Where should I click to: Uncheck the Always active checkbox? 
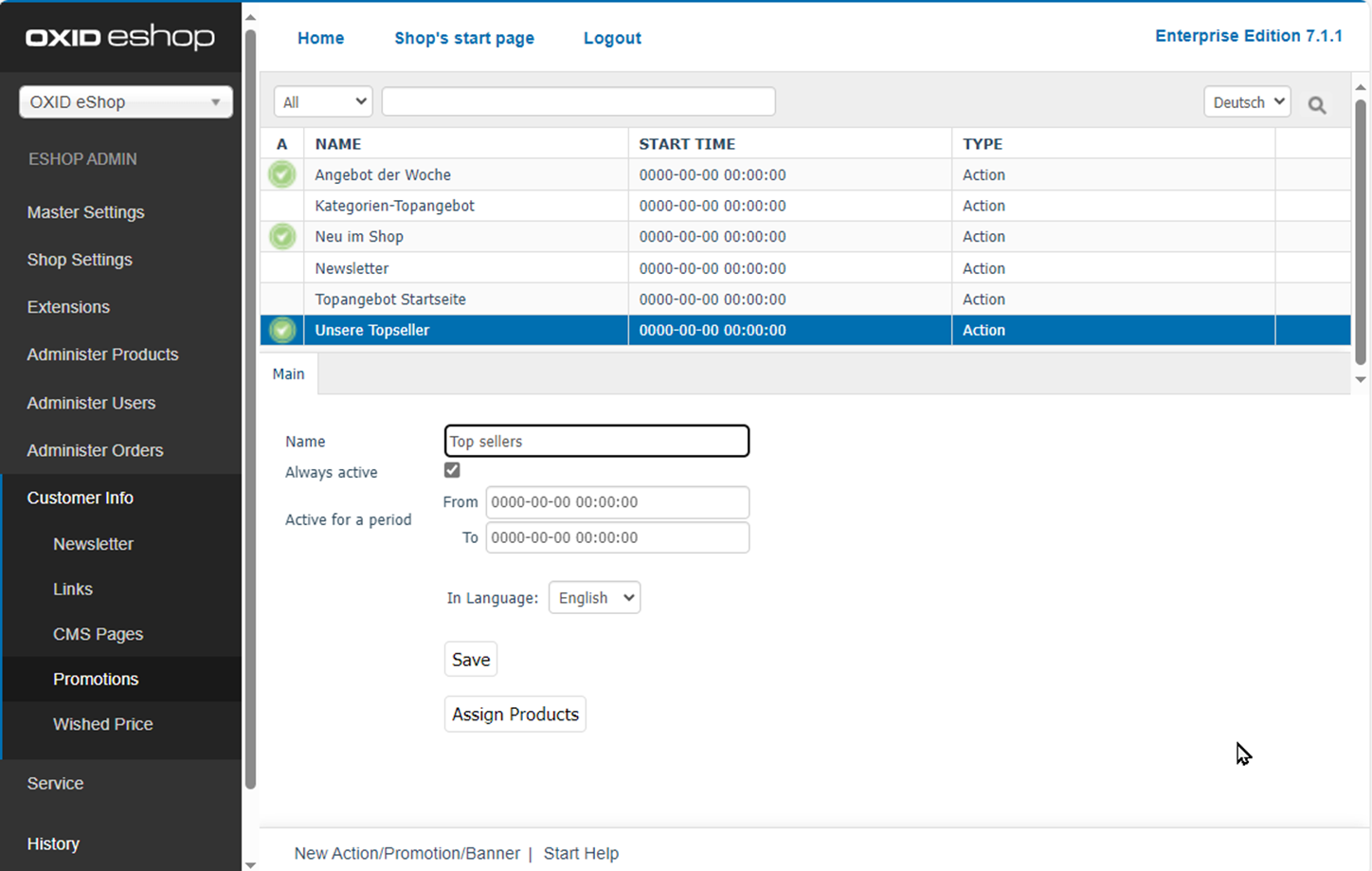[452, 470]
